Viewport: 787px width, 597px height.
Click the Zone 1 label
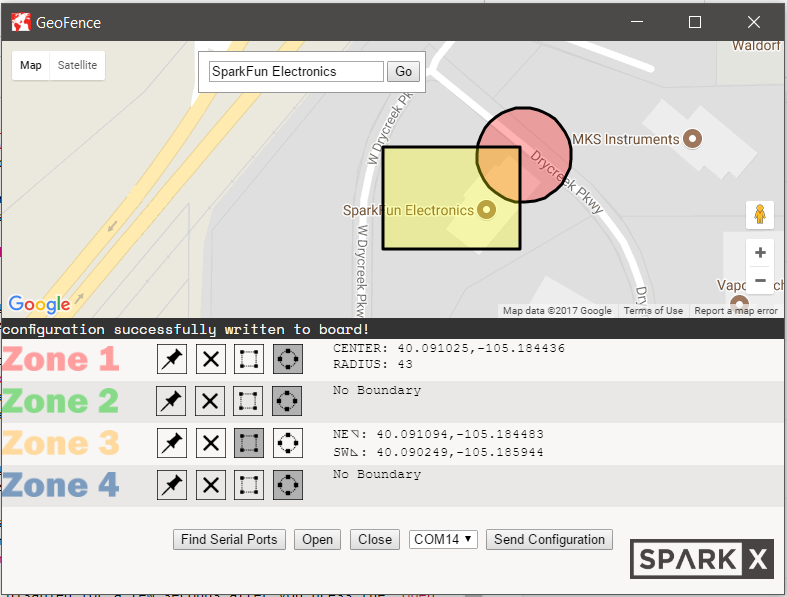[61, 359]
